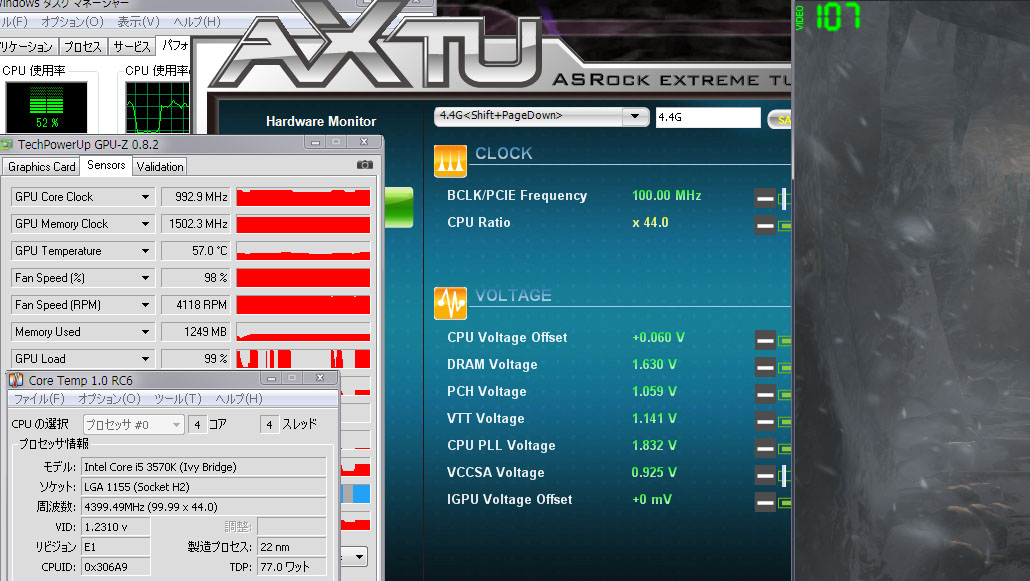Screen dimensions: 1030x581
Task: Open Core Temp ファイル(F) menu
Action: 39,398
